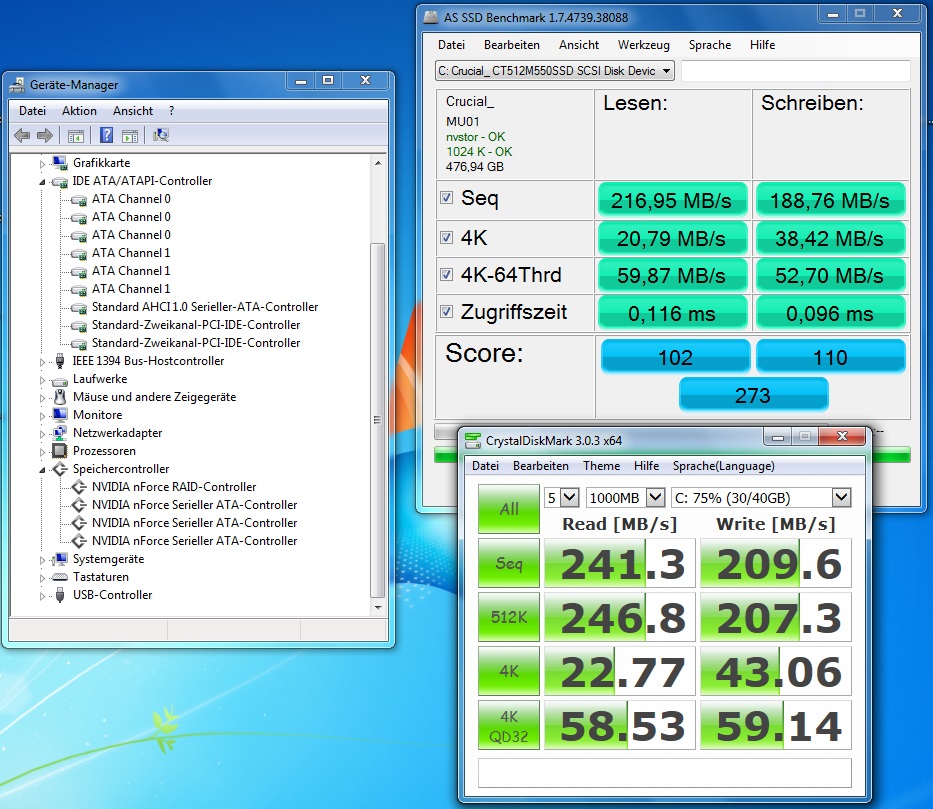This screenshot has width=933, height=809.
Task: Click the Seq read result 216,95 MB/s
Action: coord(672,200)
